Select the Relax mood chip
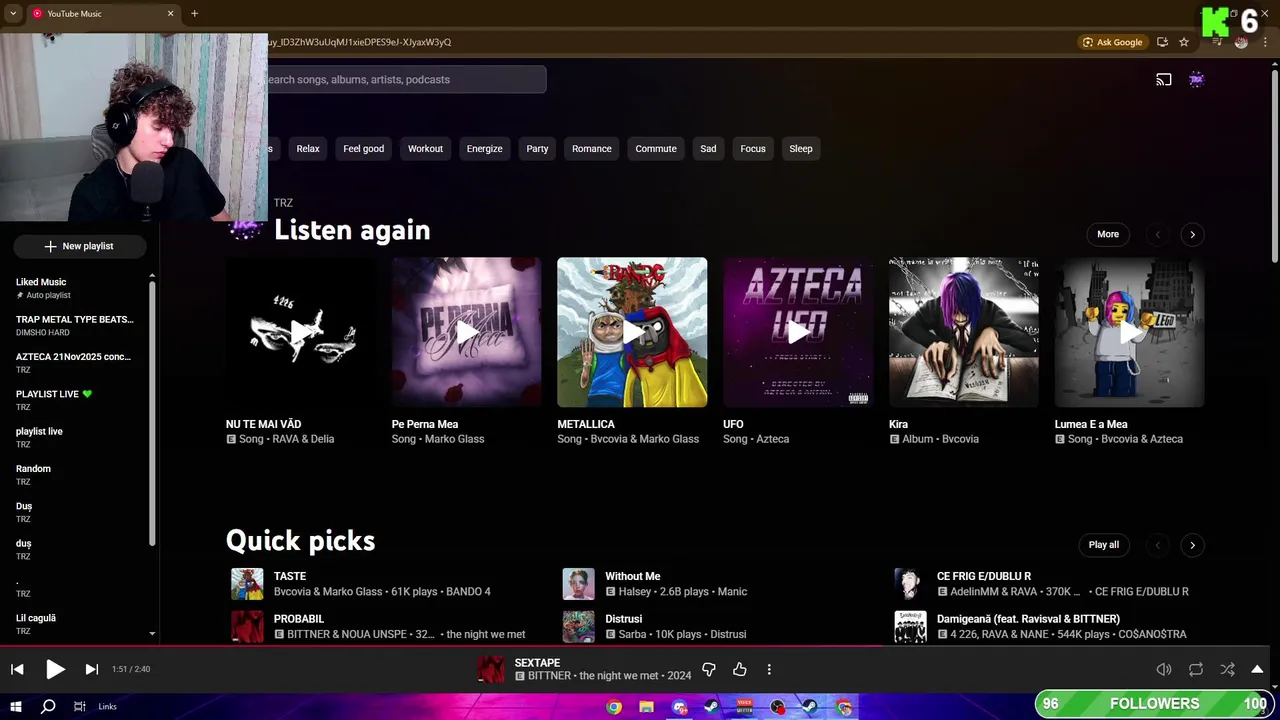Image resolution: width=1280 pixels, height=720 pixels. (308, 149)
